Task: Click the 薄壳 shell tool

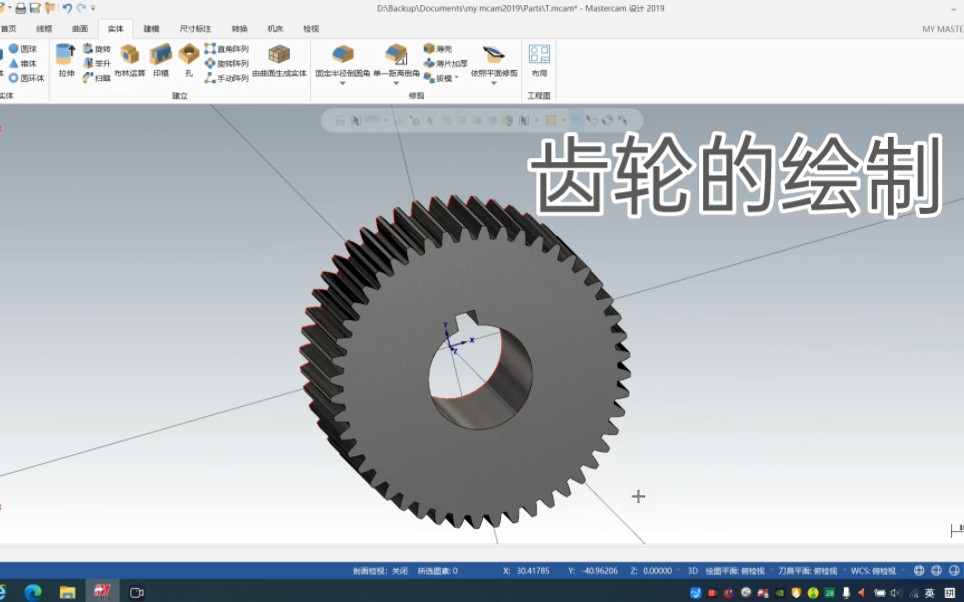Action: 438,49
